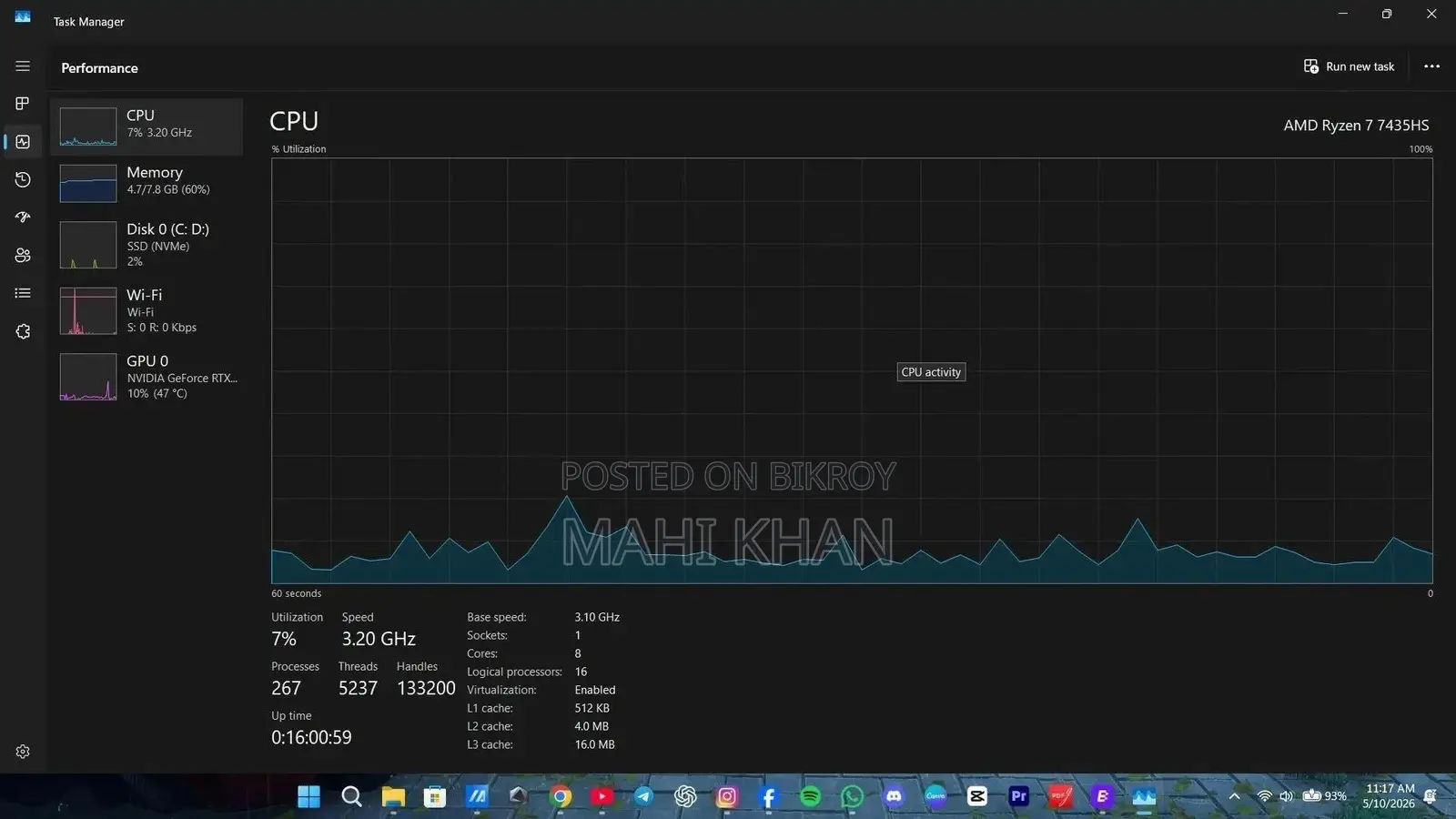Open the App history page icon
Viewport: 1456px width, 819px height.
(x=23, y=179)
